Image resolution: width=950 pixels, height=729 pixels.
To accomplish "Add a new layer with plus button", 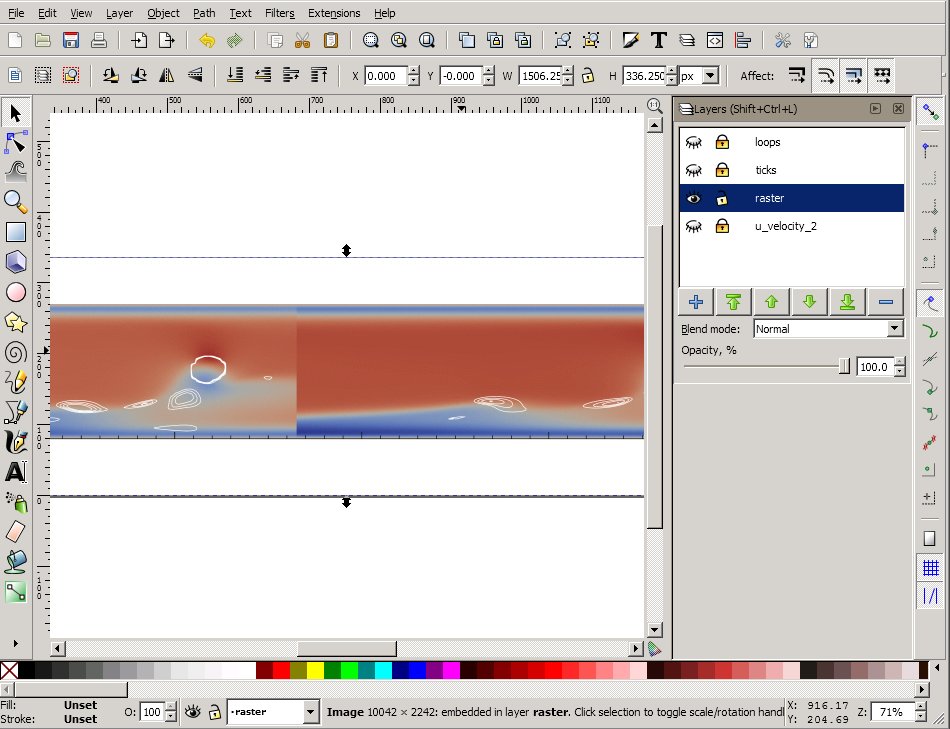I will click(696, 301).
